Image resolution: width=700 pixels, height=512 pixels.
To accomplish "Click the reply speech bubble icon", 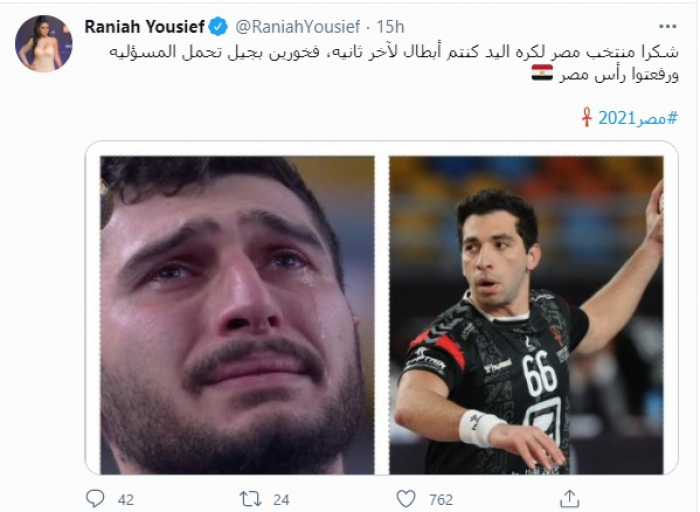I will (95, 498).
